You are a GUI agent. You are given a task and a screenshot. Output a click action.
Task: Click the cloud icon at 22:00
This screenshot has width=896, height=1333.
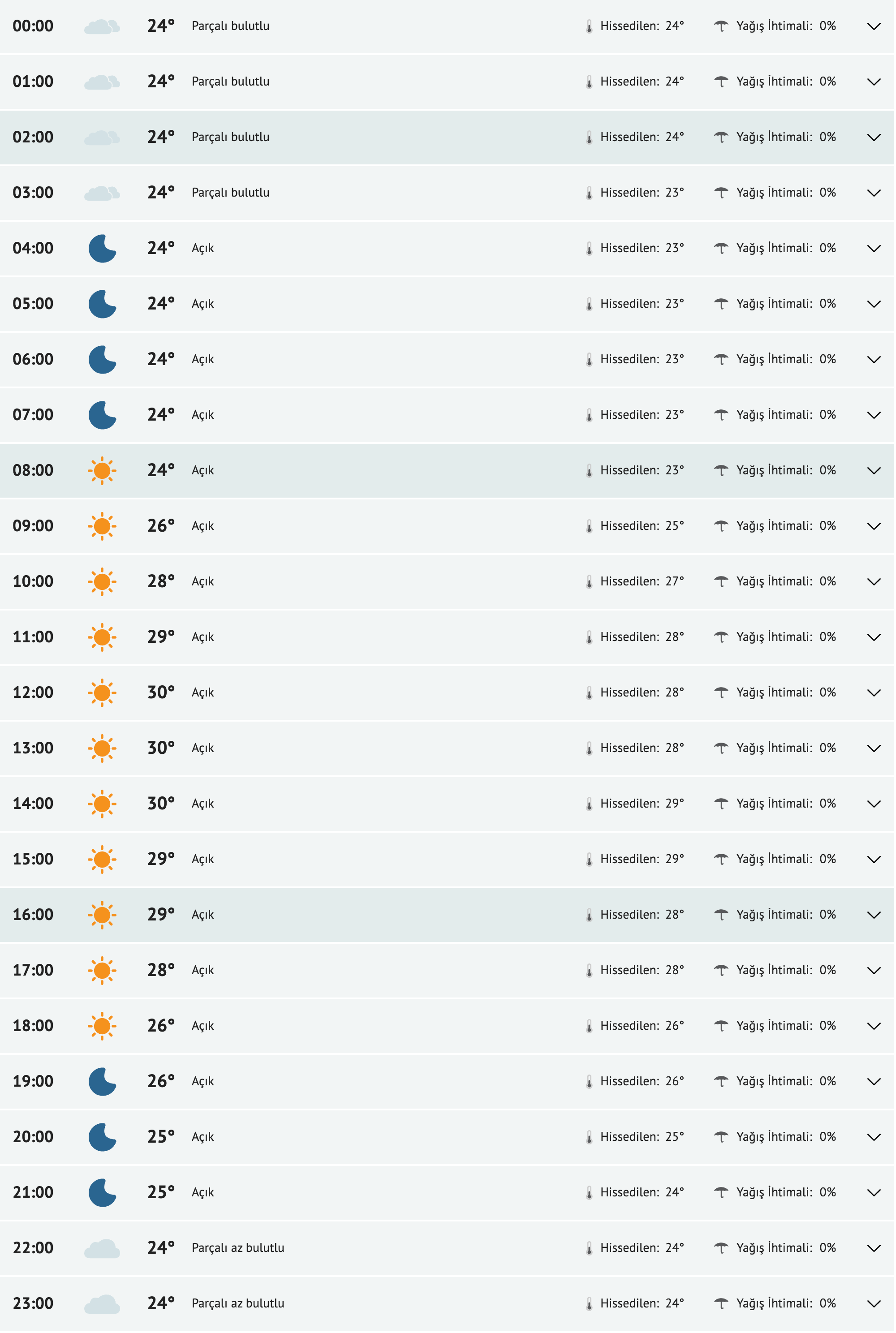(x=102, y=1249)
